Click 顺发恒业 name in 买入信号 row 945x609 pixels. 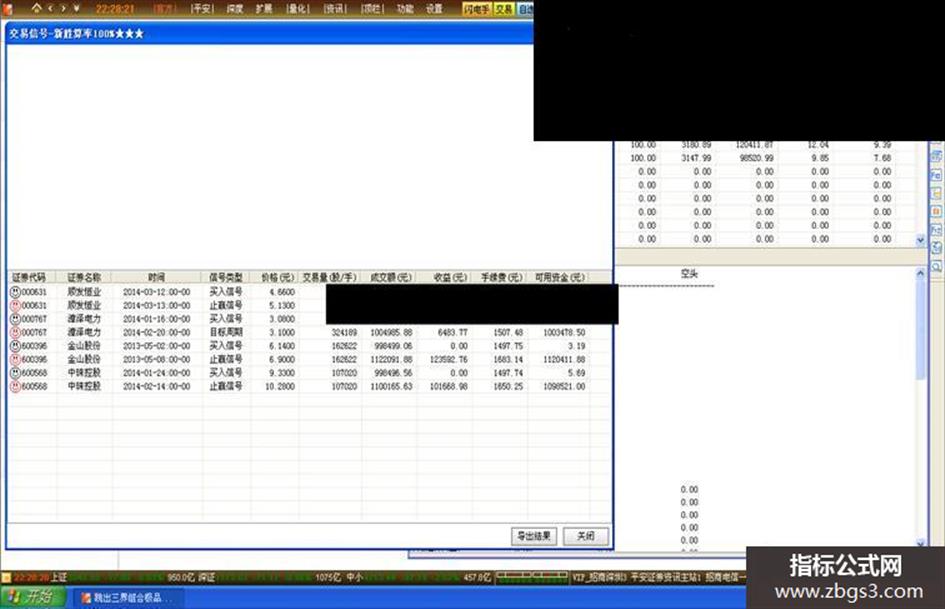tap(84, 292)
